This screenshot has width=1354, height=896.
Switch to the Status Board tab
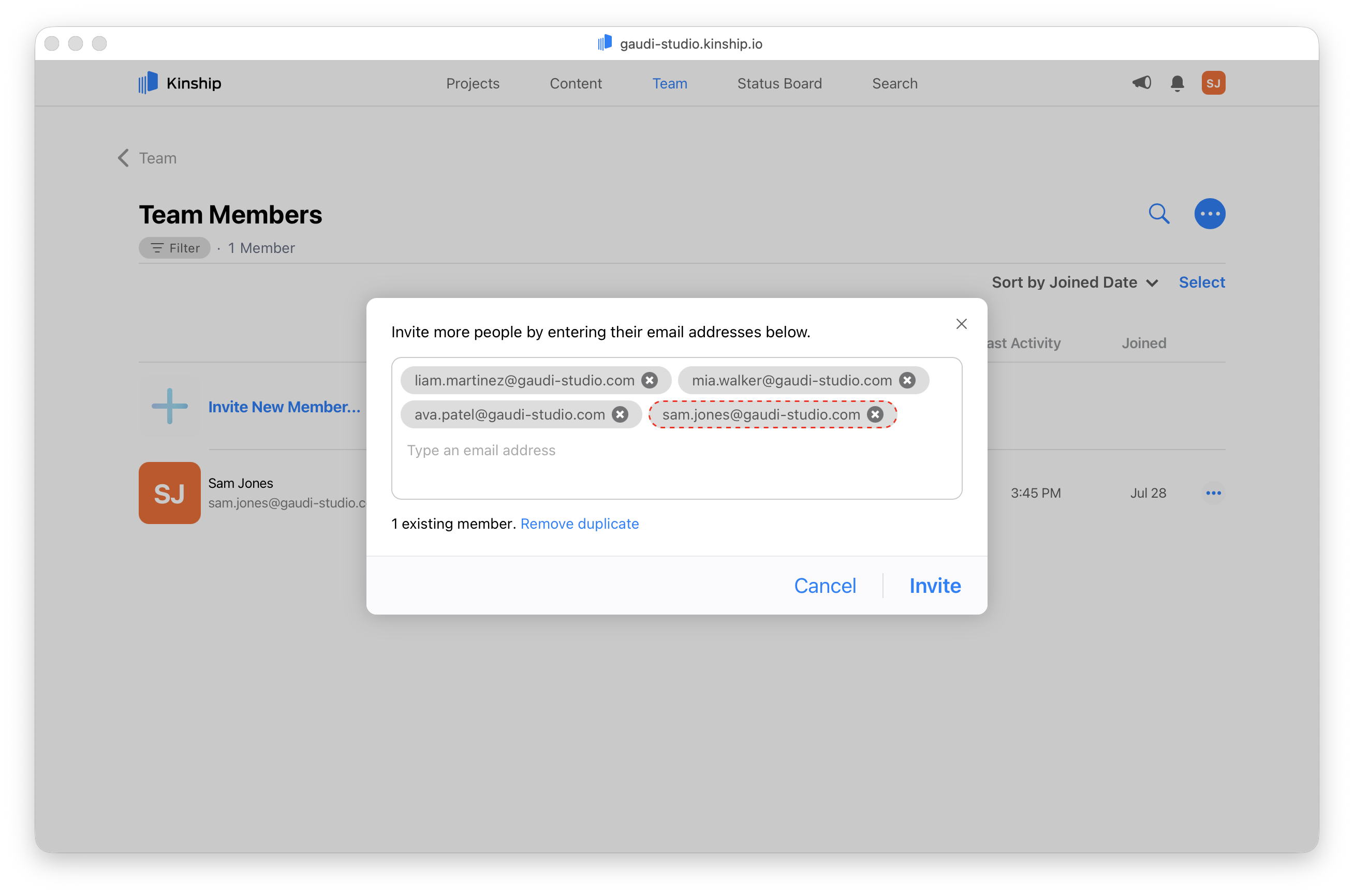point(779,83)
